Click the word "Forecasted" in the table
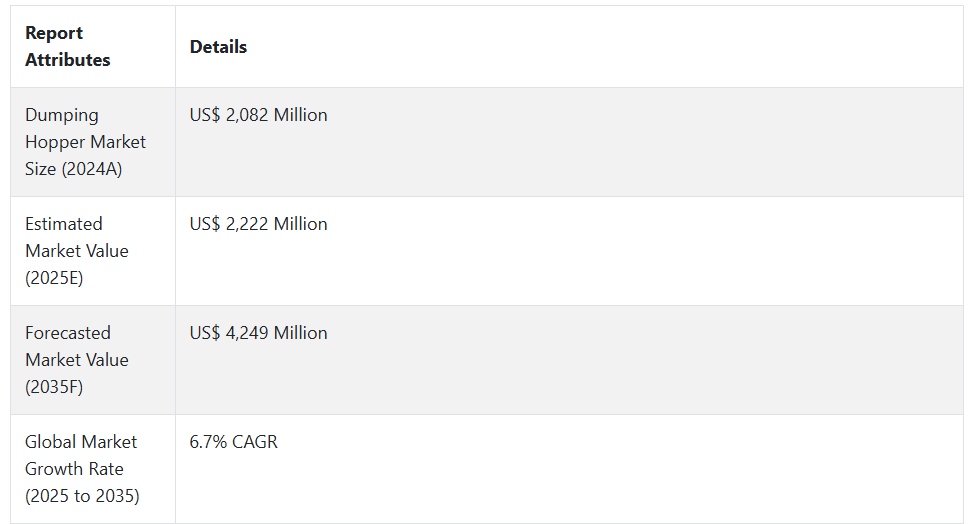This screenshot has width=971, height=524. click(x=68, y=333)
